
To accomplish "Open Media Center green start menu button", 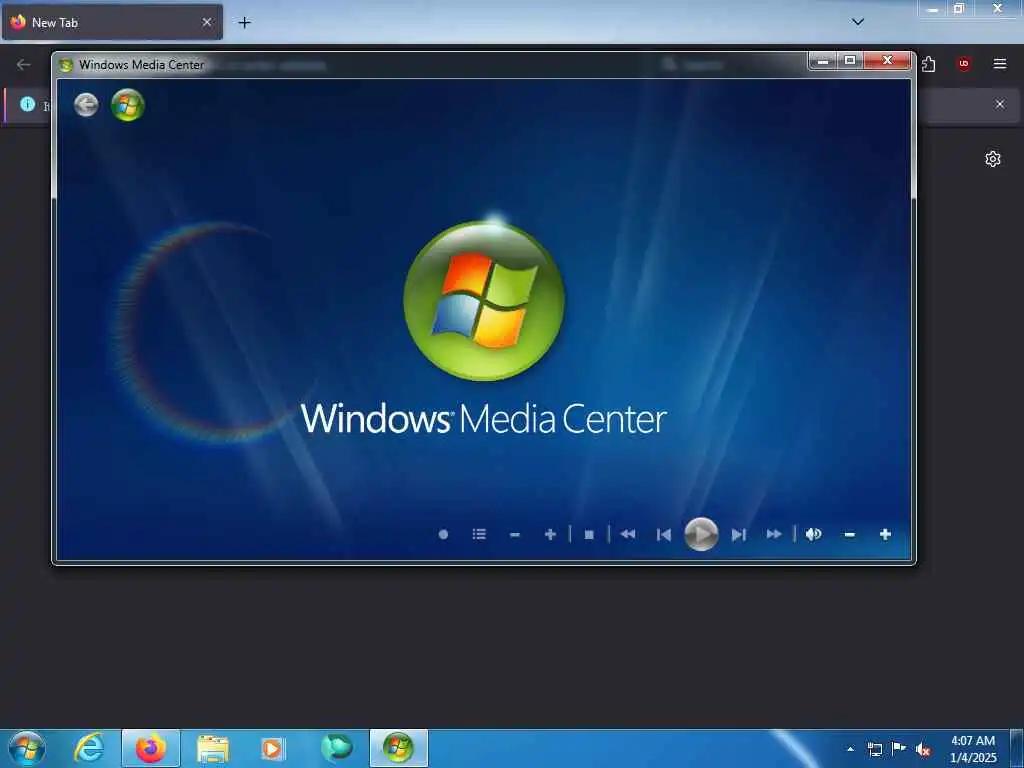I will tap(127, 105).
